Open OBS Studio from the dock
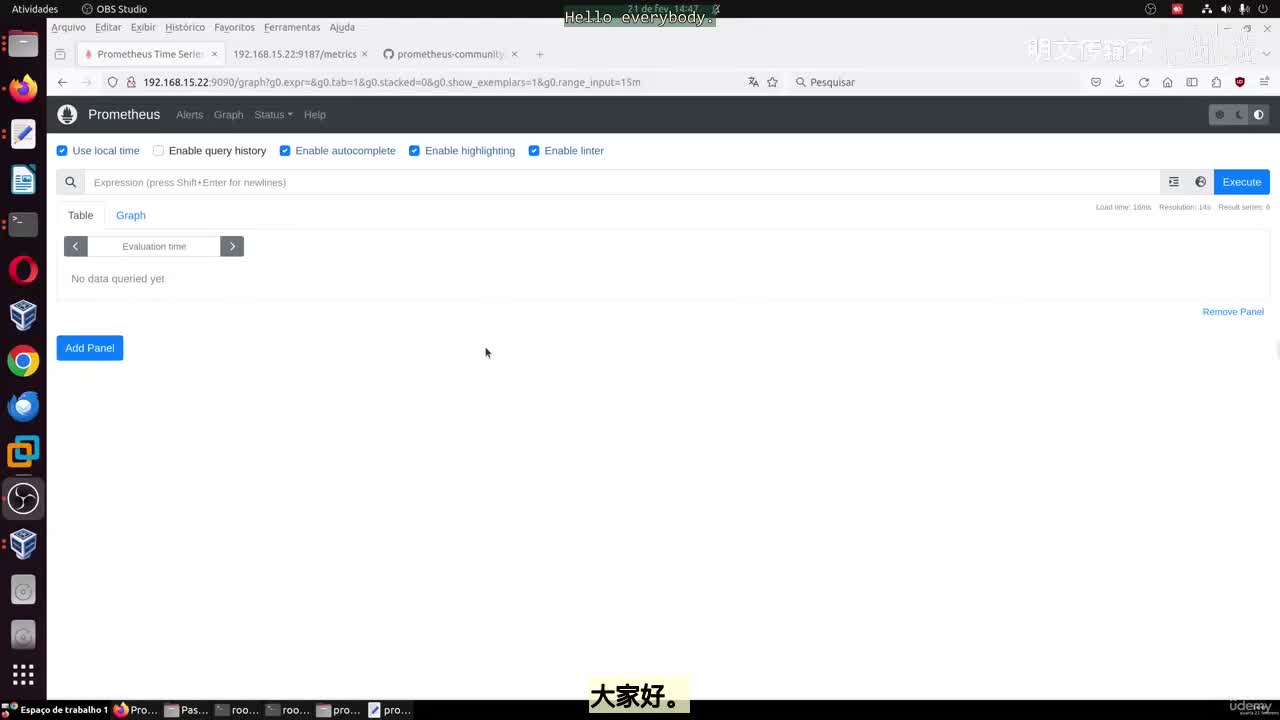The image size is (1280, 720). pos(23,498)
